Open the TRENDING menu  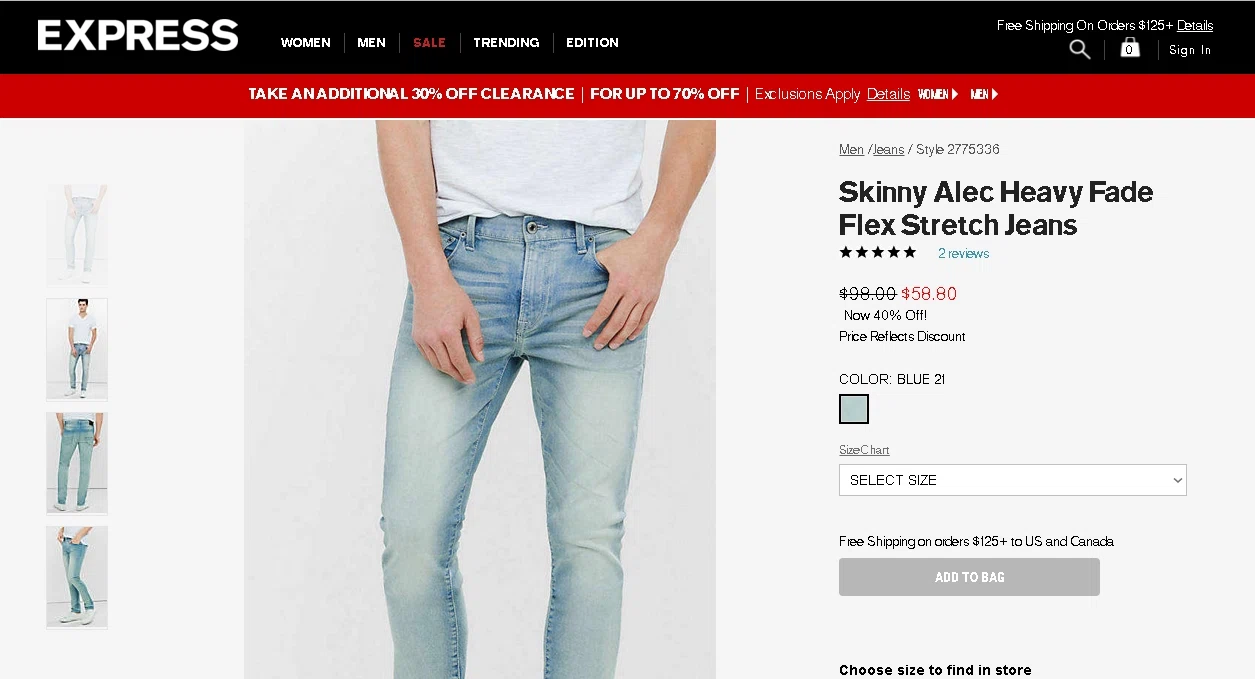coord(506,43)
